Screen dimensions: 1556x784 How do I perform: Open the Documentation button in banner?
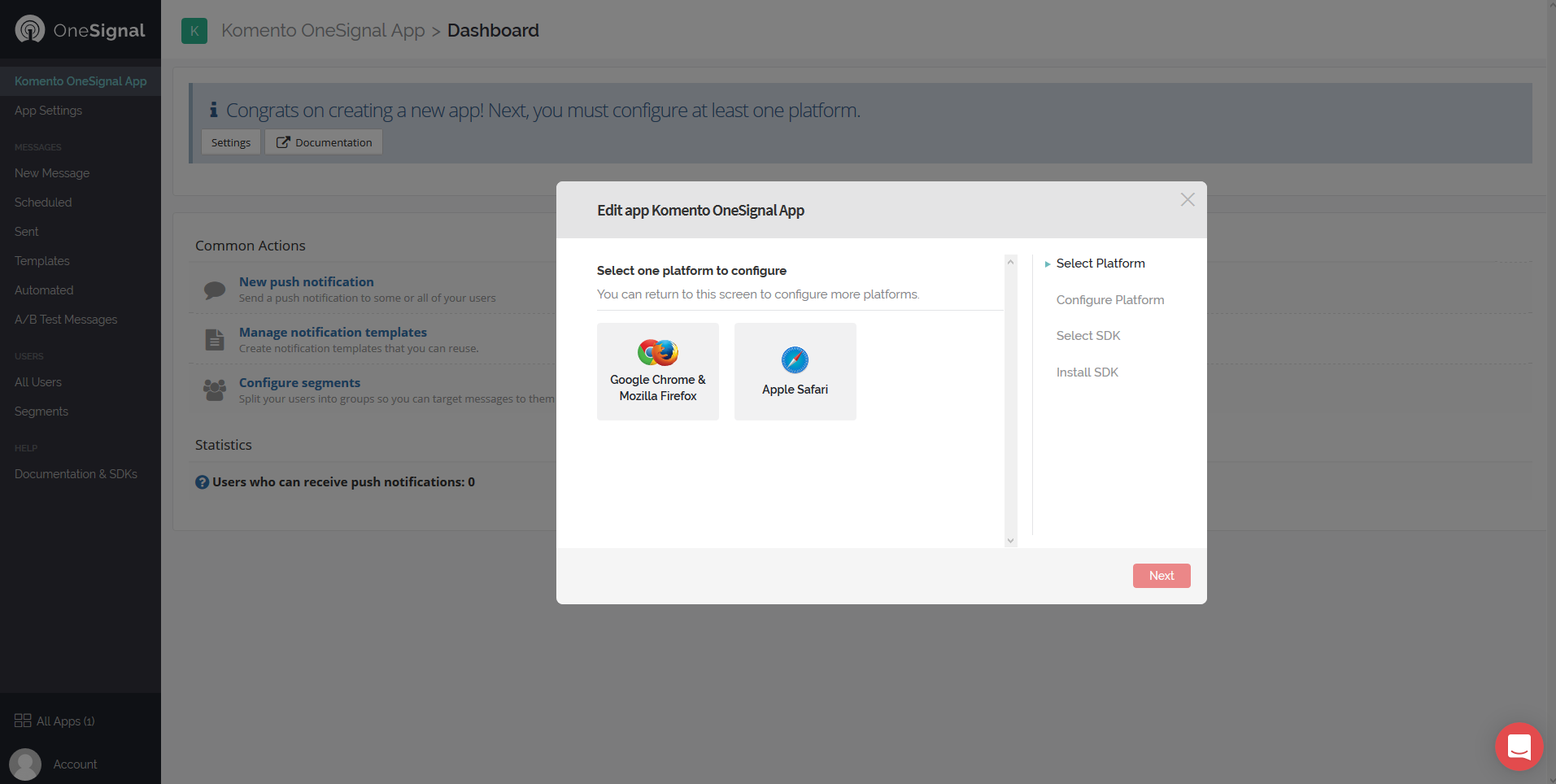point(324,142)
